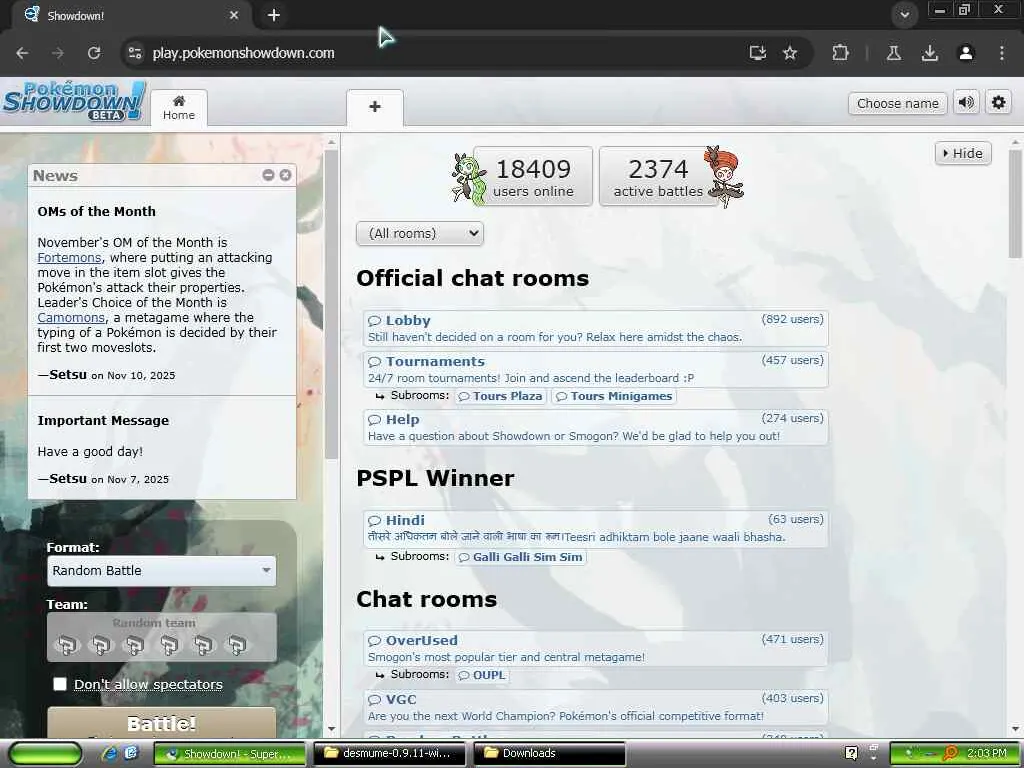Join the OverUsed chat room
Image resolution: width=1024 pixels, height=768 pixels.
pyautogui.click(x=596, y=648)
